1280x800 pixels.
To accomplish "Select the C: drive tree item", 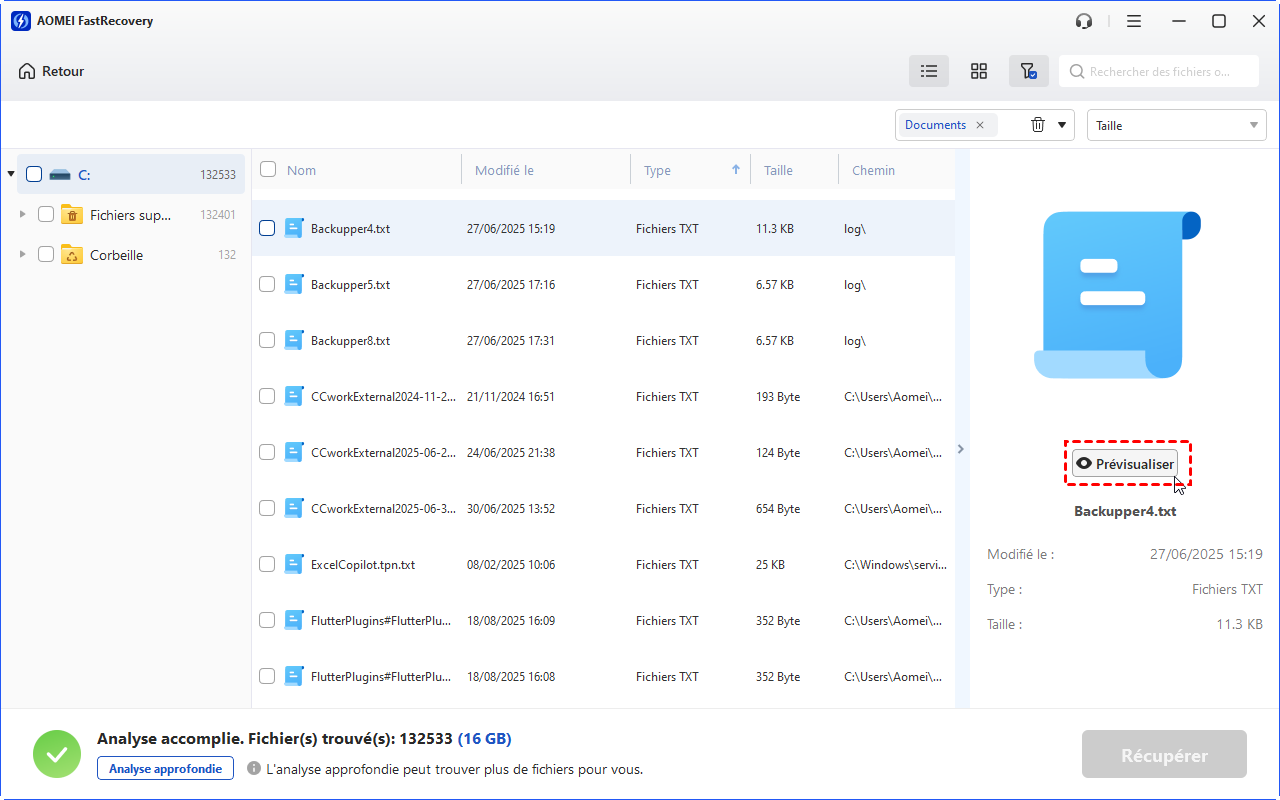I will pyautogui.click(x=130, y=174).
